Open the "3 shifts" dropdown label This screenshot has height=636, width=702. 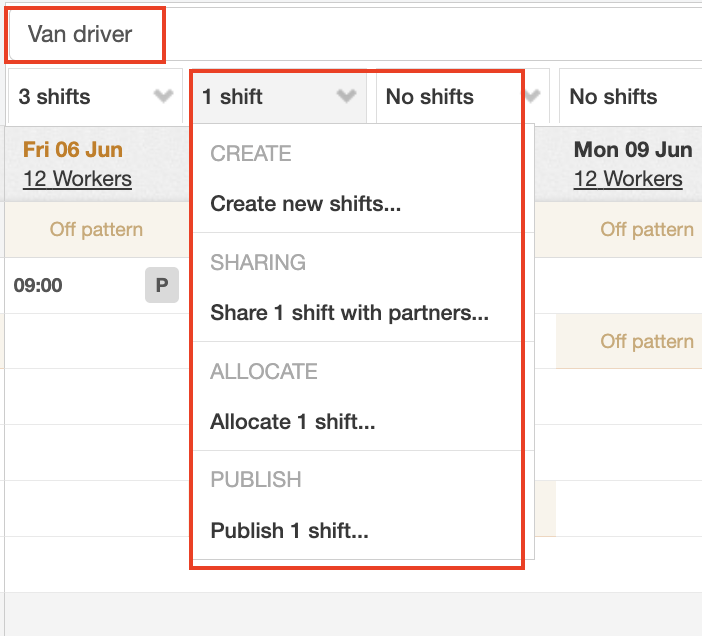click(x=55, y=97)
